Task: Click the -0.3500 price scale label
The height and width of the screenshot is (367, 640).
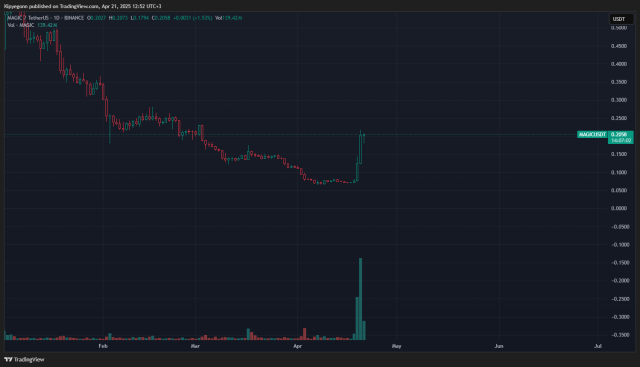Action: click(x=620, y=335)
